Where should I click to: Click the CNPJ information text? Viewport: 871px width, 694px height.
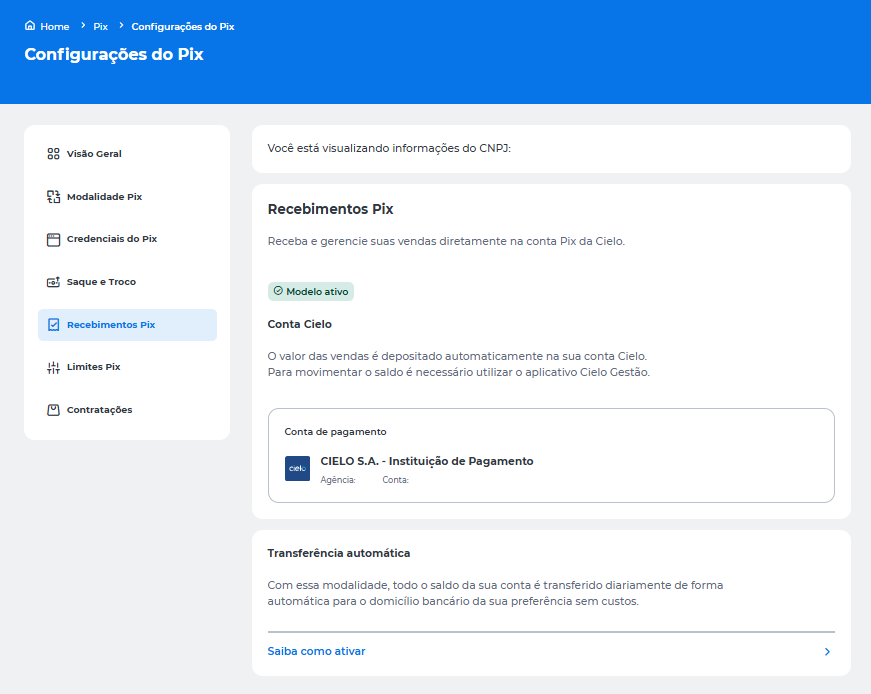click(389, 148)
